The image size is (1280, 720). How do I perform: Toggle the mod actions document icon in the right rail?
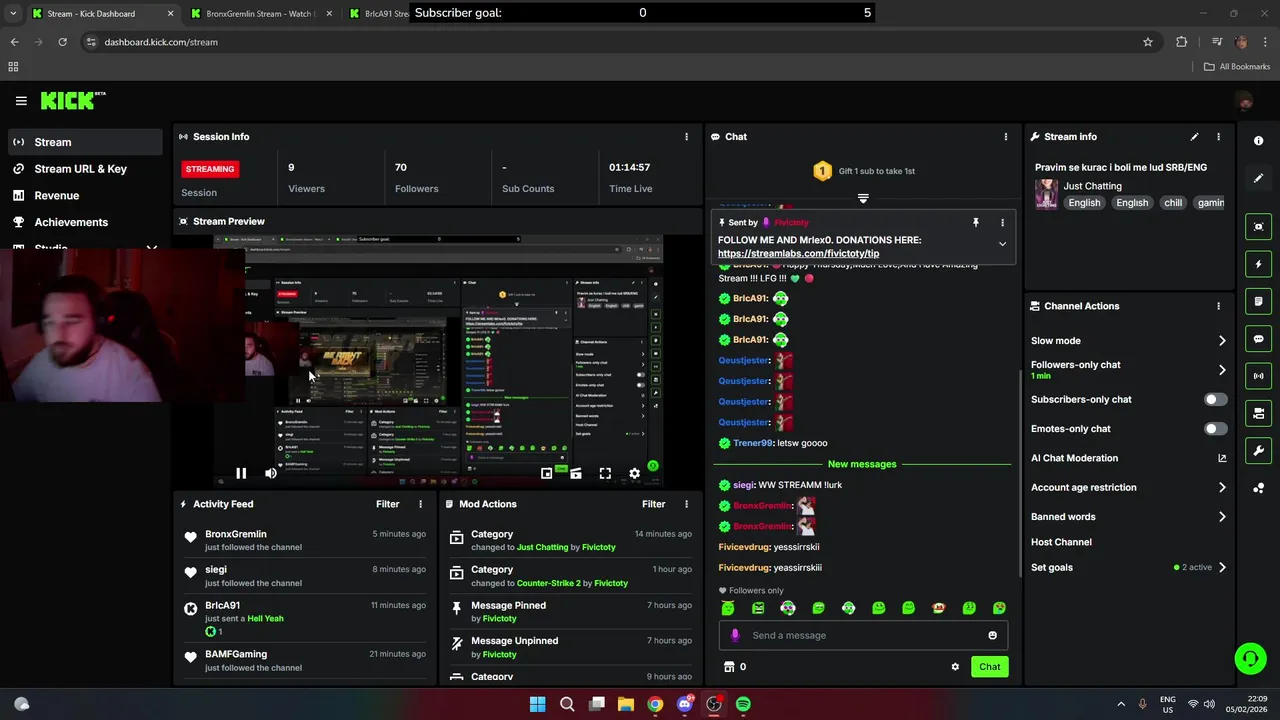point(1259,301)
